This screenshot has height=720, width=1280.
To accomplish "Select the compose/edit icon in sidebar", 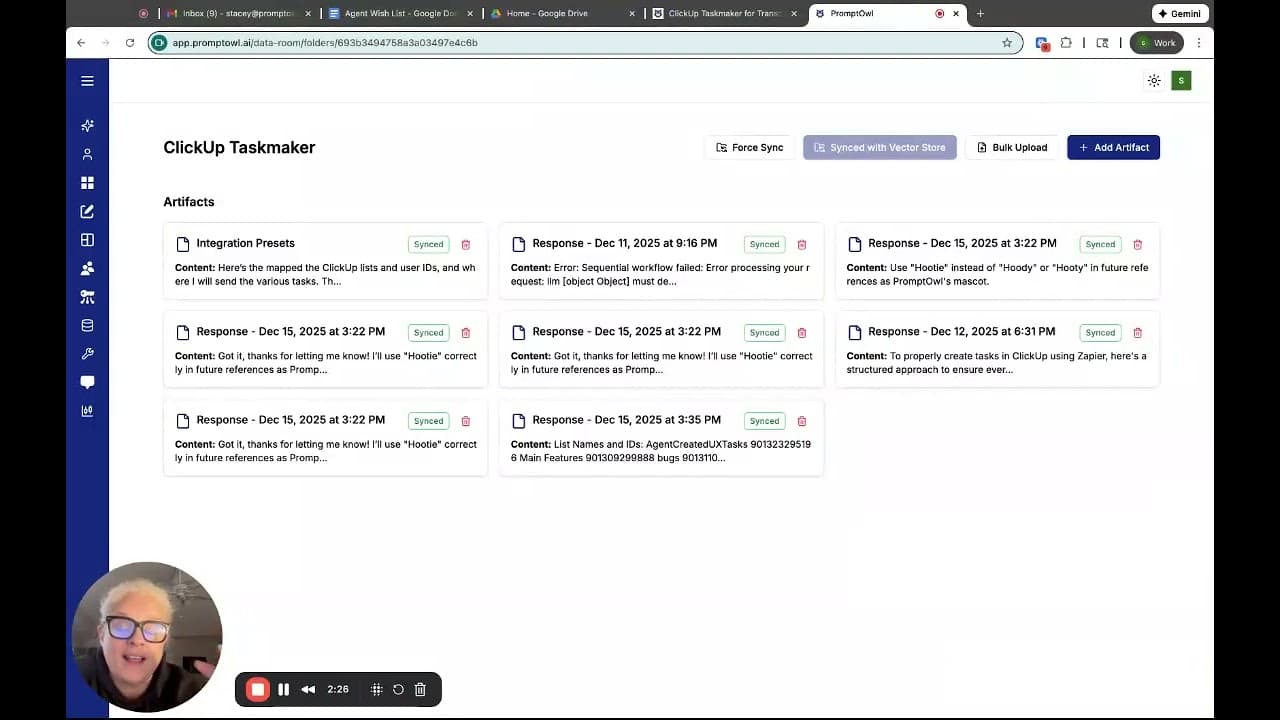I will click(x=87, y=210).
